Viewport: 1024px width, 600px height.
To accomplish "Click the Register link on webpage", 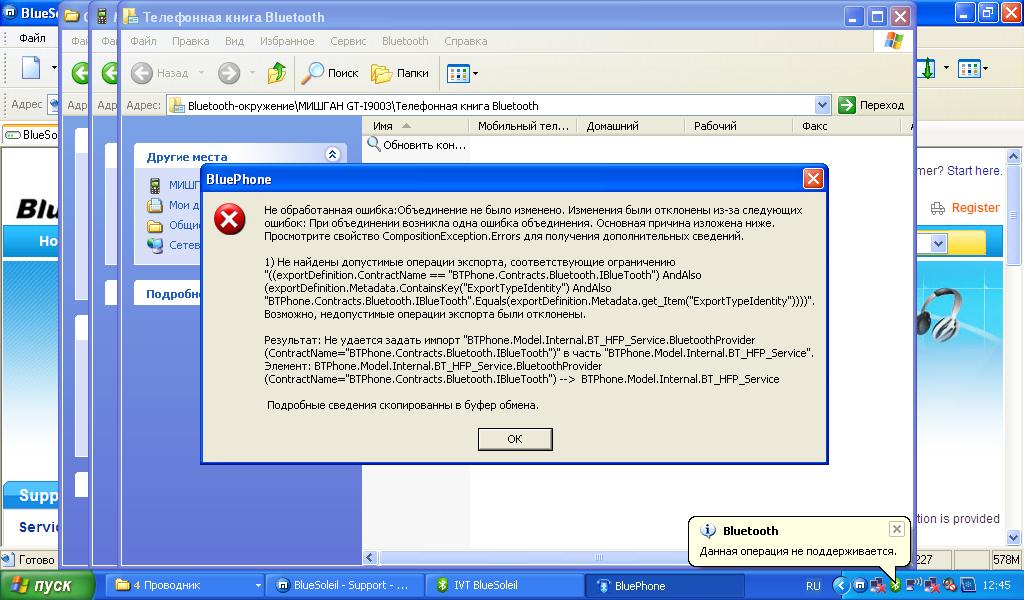I will pyautogui.click(x=975, y=208).
